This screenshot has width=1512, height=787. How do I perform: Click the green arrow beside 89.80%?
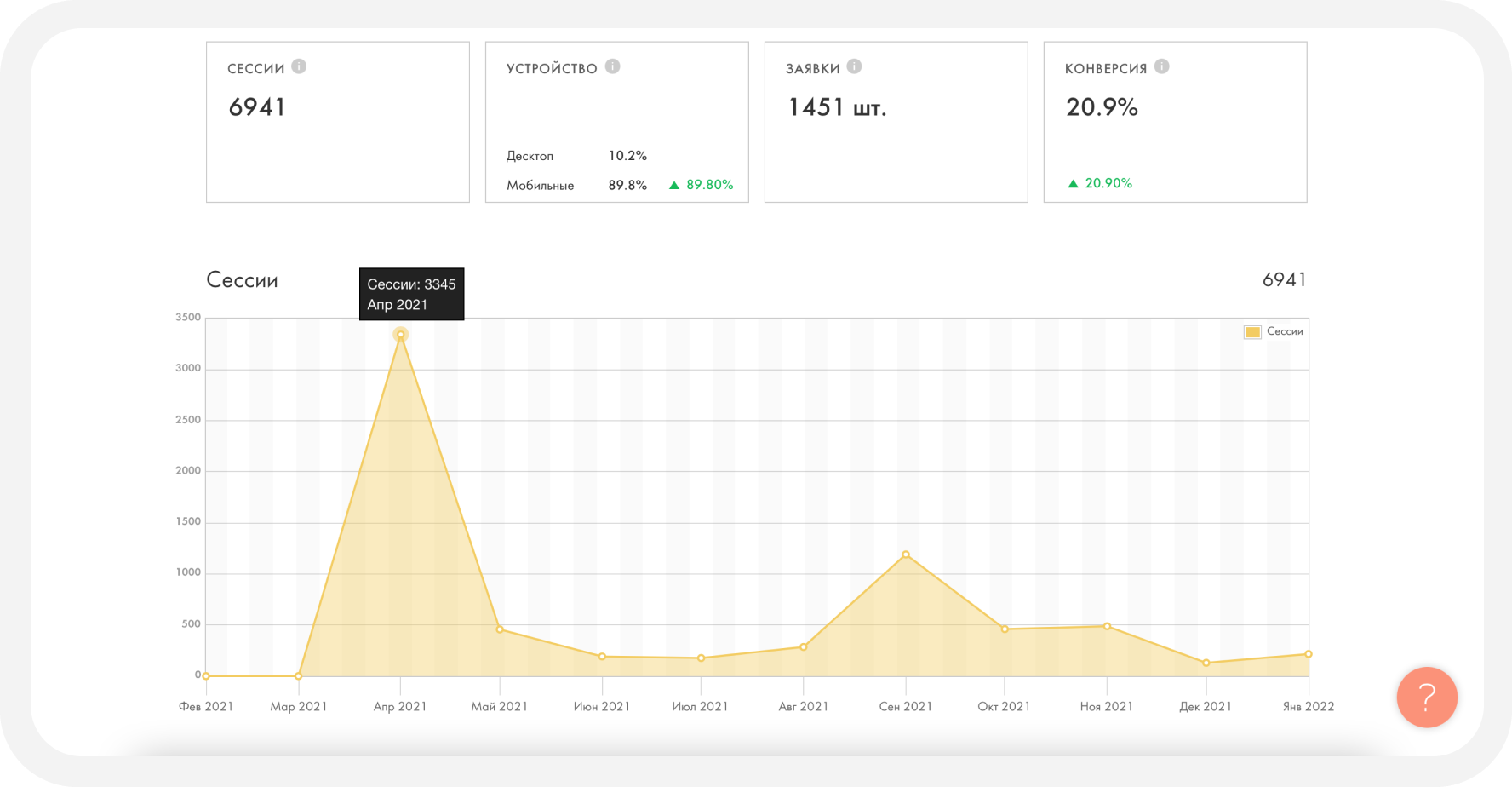[x=674, y=185]
